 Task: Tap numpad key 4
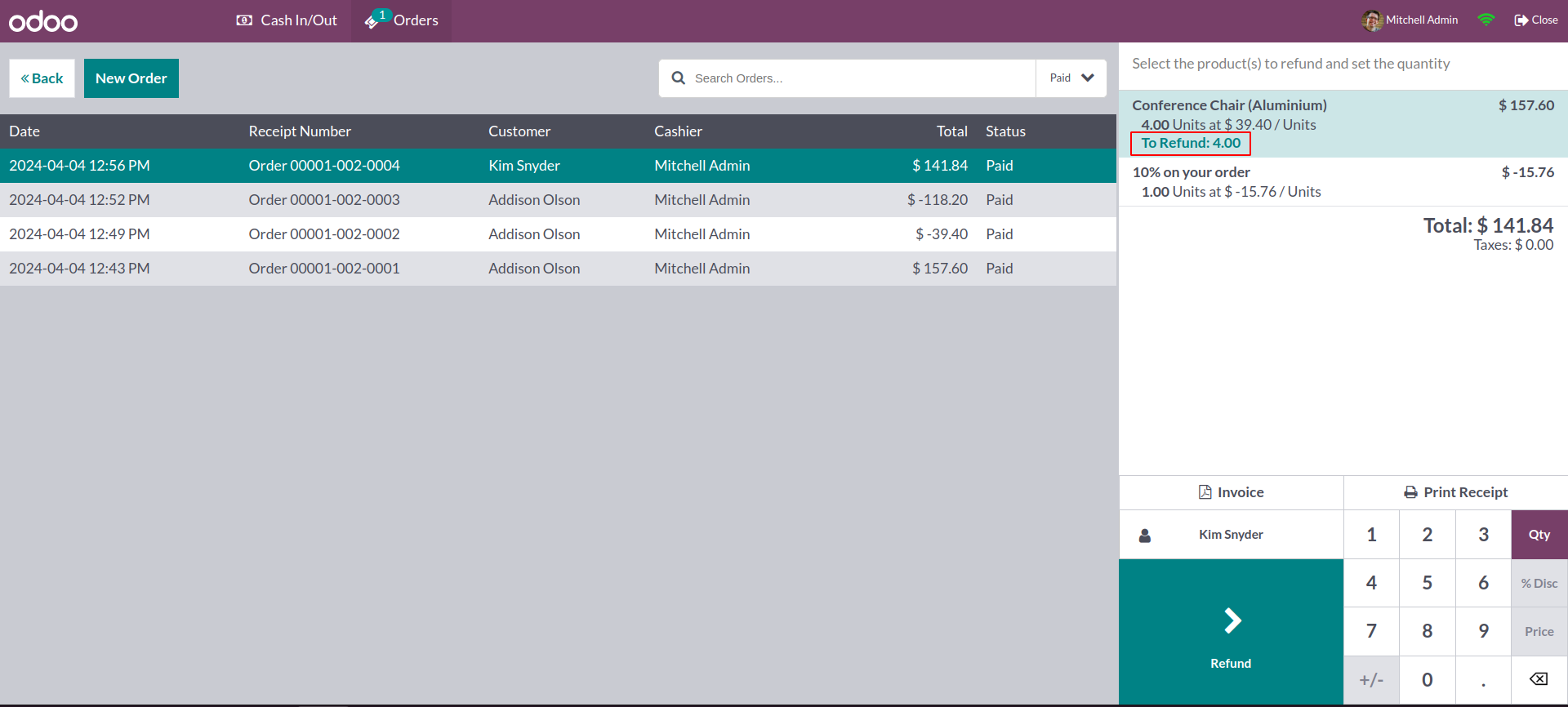tap(1372, 583)
